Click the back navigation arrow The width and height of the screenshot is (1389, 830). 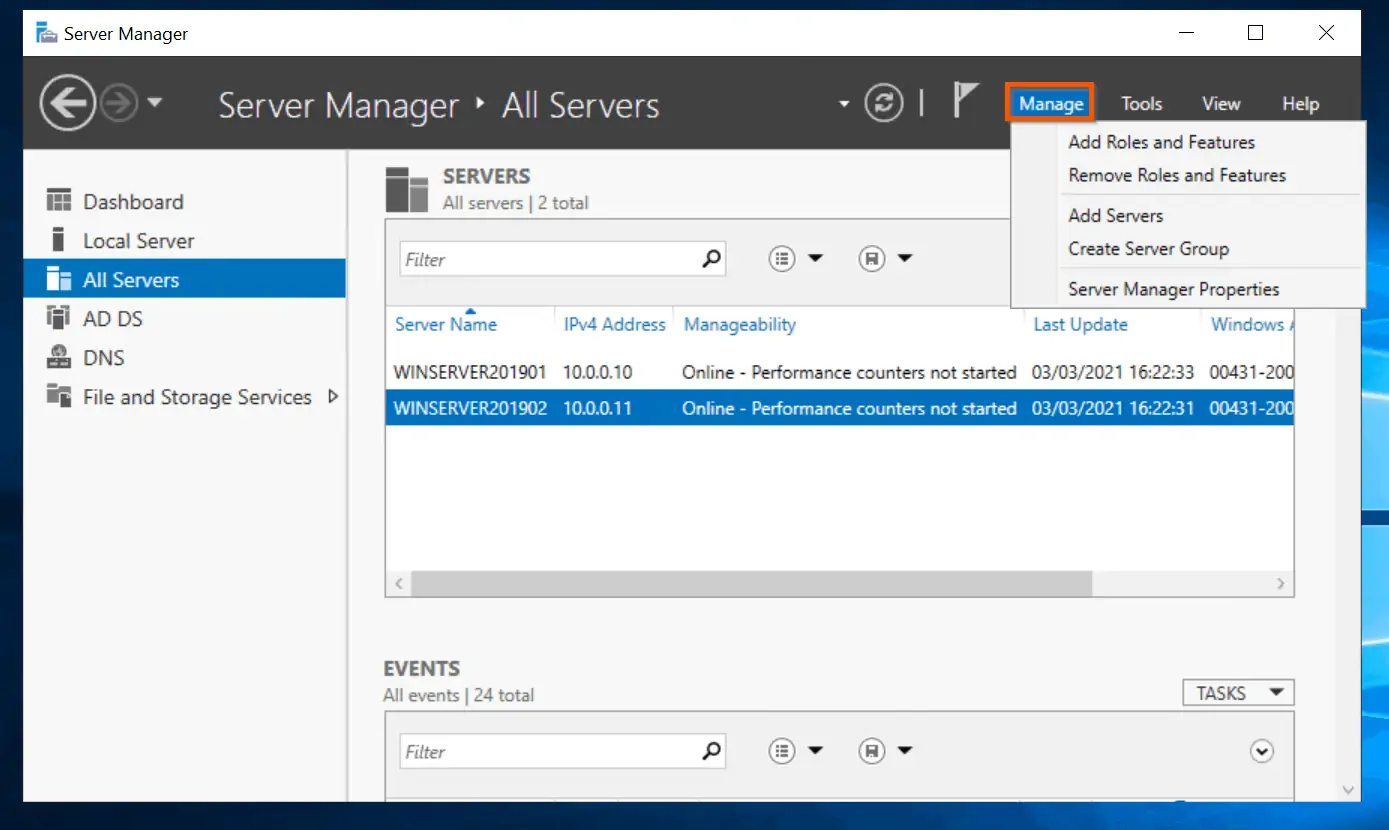click(x=68, y=103)
